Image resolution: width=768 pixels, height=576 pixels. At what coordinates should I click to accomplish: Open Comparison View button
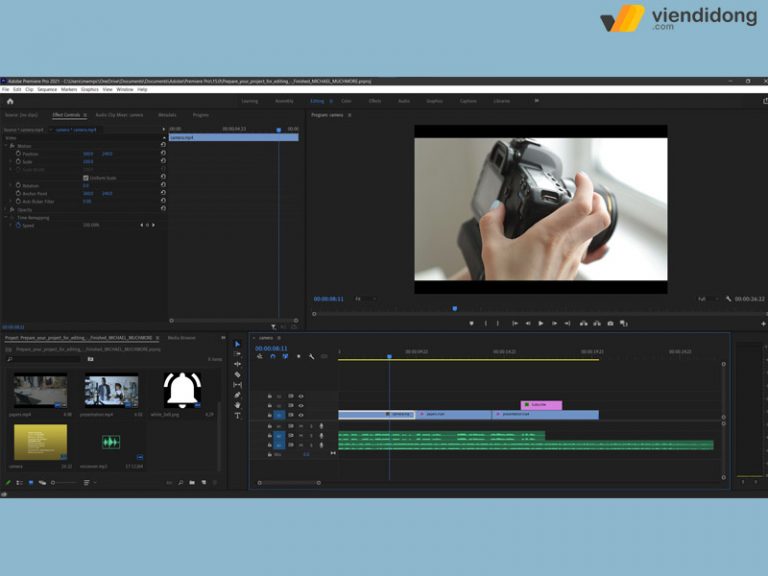624,323
